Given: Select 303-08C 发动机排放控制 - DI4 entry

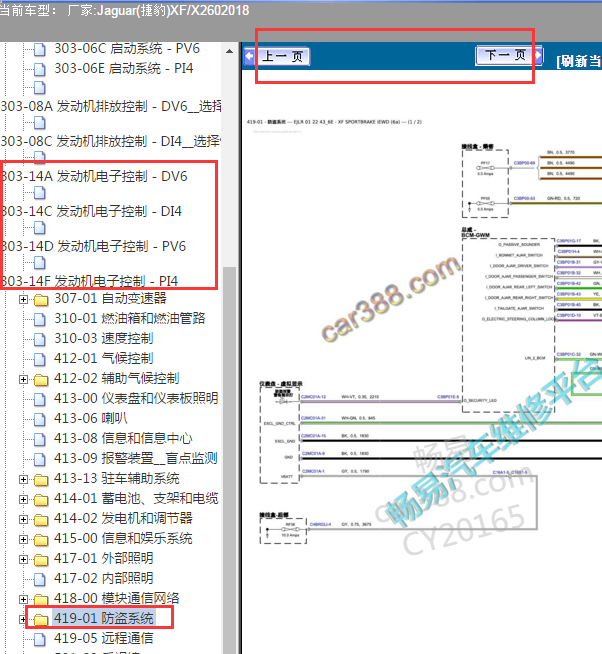Looking at the screenshot, I should tap(111, 141).
